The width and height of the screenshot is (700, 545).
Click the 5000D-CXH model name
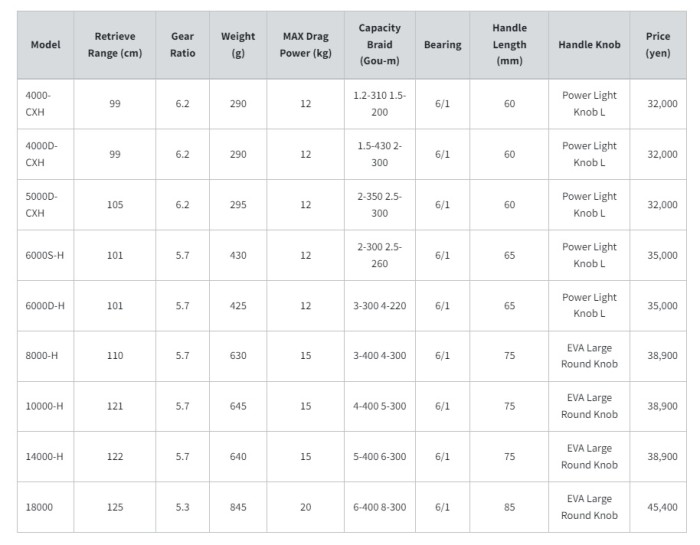click(42, 205)
